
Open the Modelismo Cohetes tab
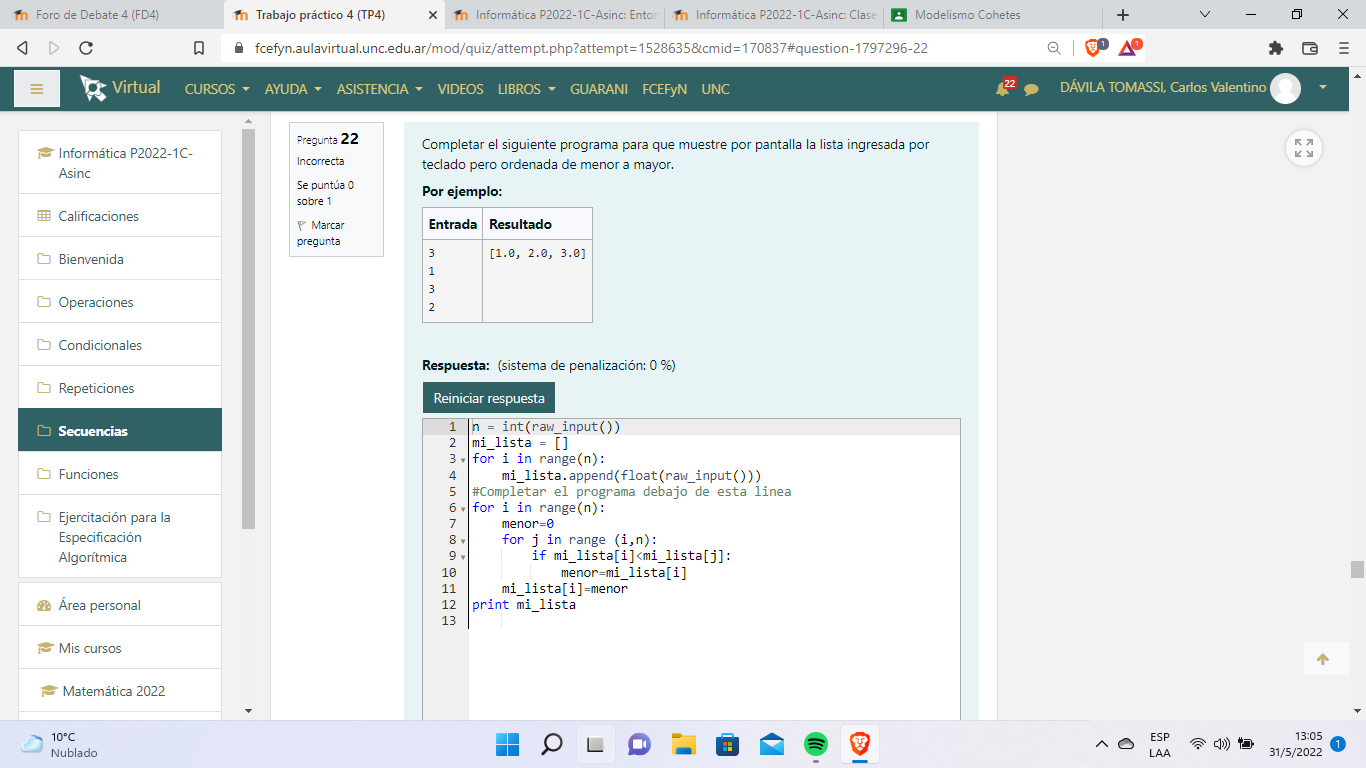[x=967, y=15]
